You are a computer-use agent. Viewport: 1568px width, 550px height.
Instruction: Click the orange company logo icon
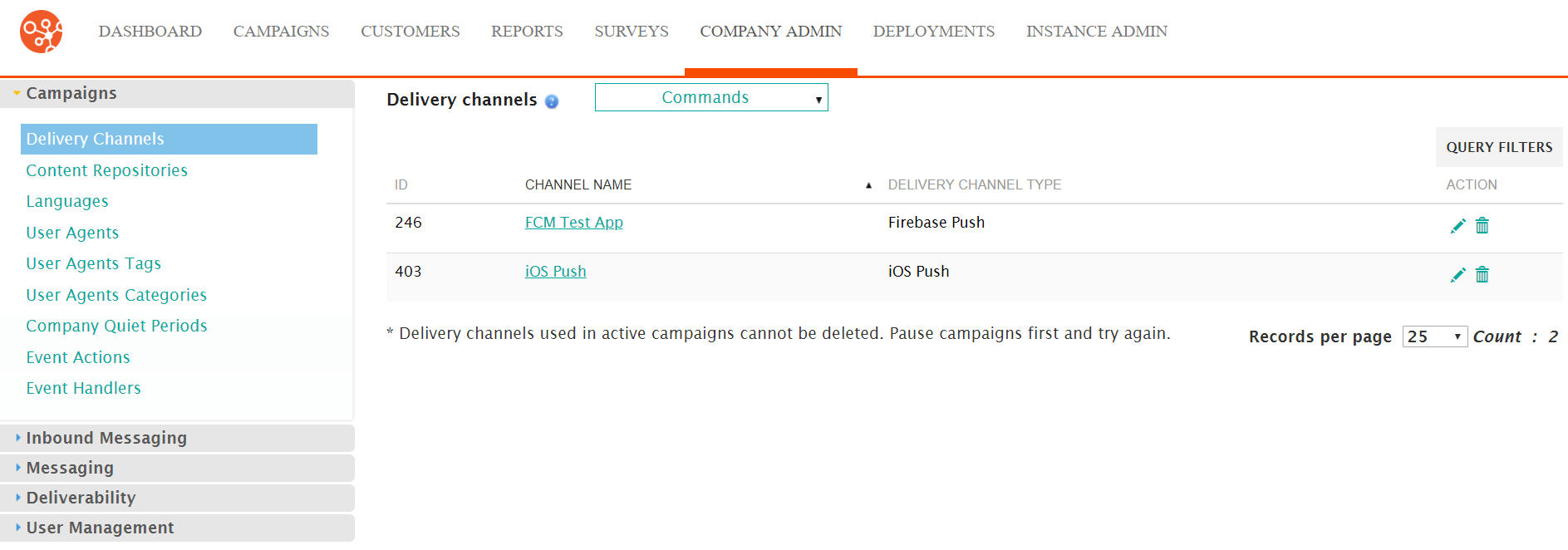[42, 32]
